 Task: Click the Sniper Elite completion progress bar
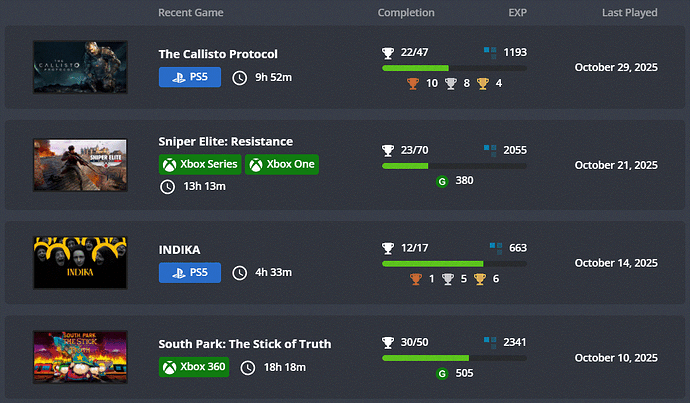[454, 166]
